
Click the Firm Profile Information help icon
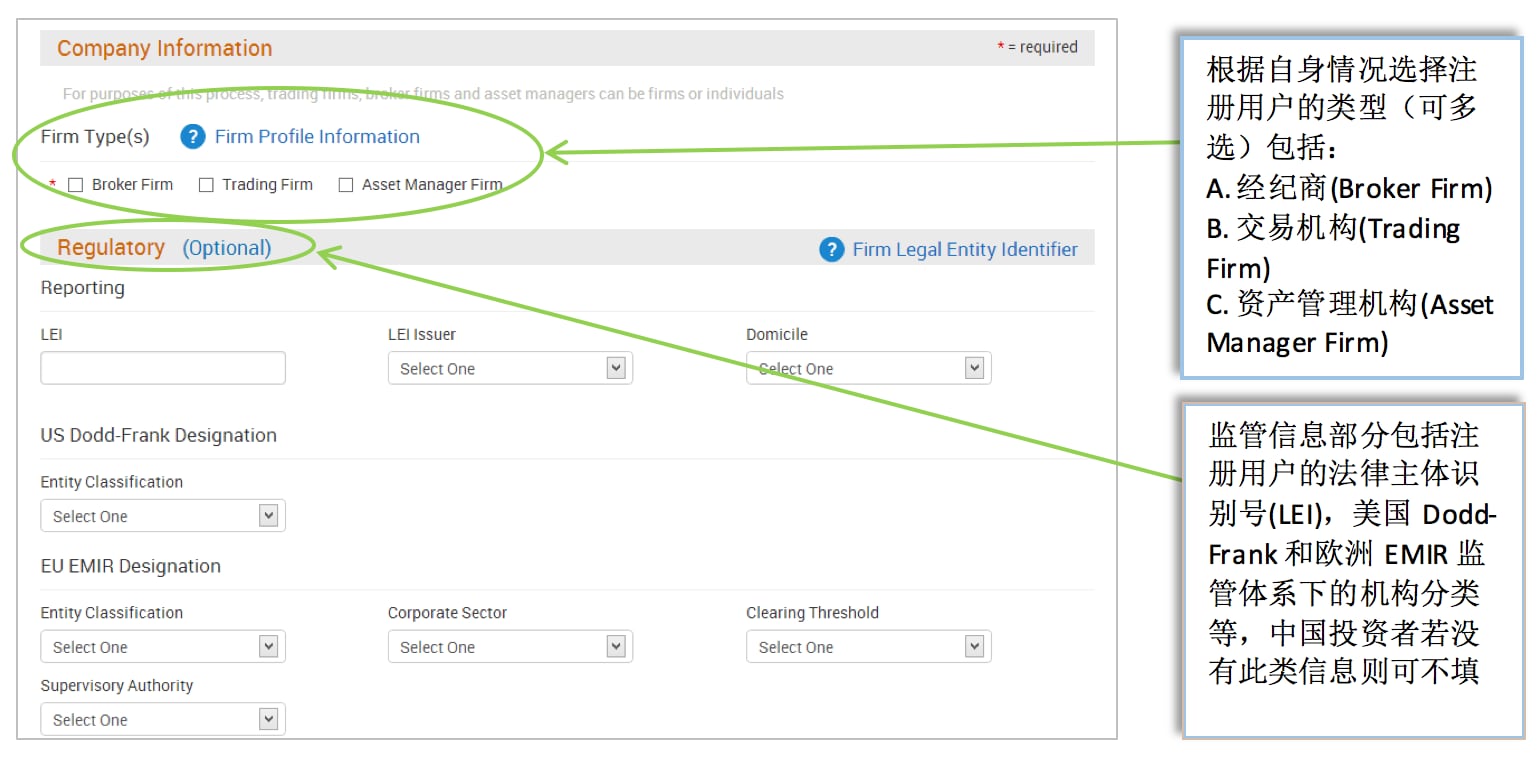(193, 137)
